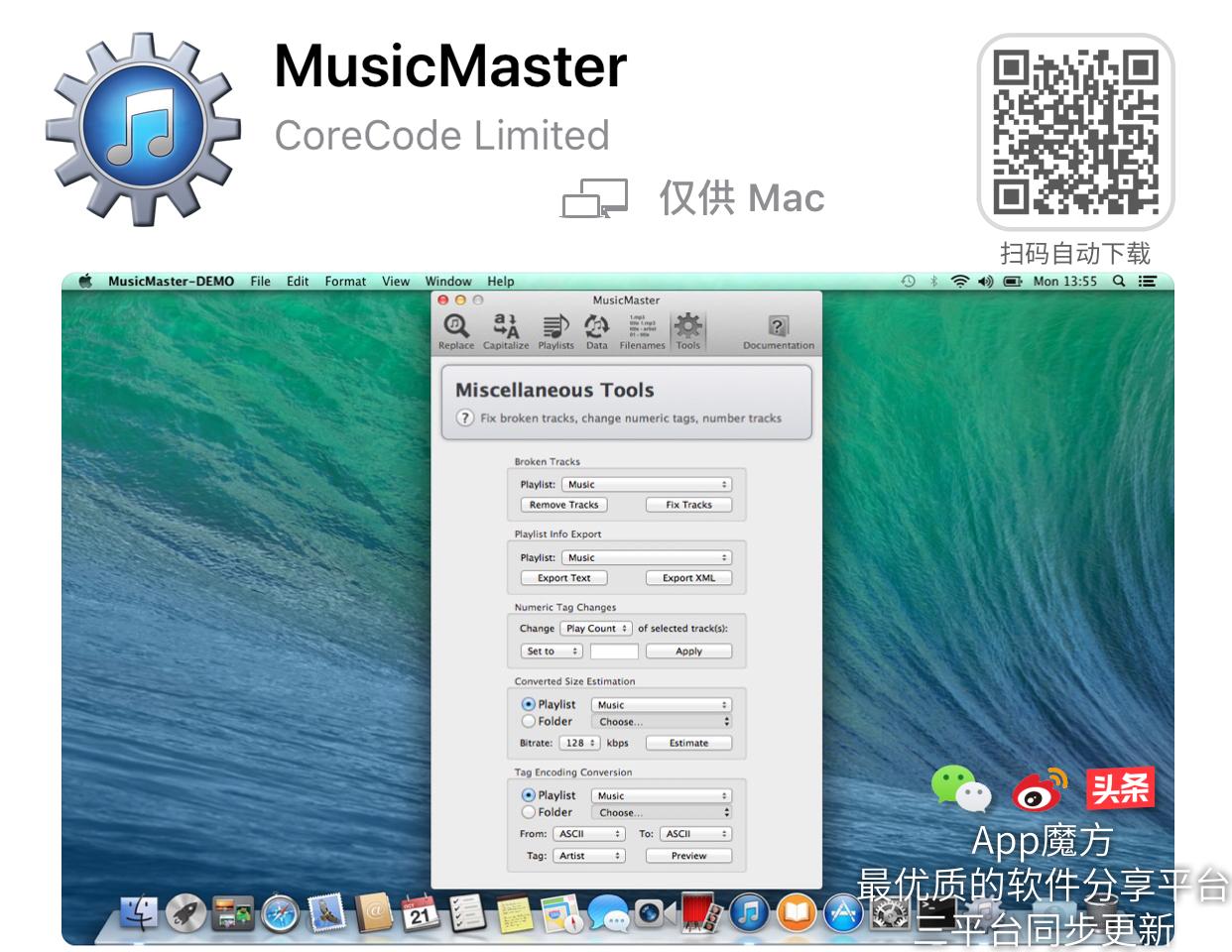Open Calendar icon showing 21
1232x952 pixels.
tap(420, 913)
